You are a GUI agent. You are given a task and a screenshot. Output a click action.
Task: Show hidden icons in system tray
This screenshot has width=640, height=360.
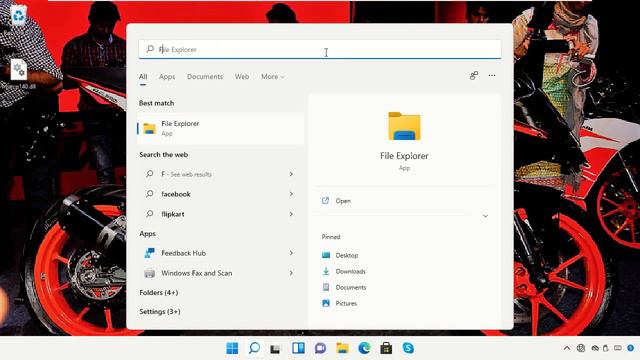(567, 348)
